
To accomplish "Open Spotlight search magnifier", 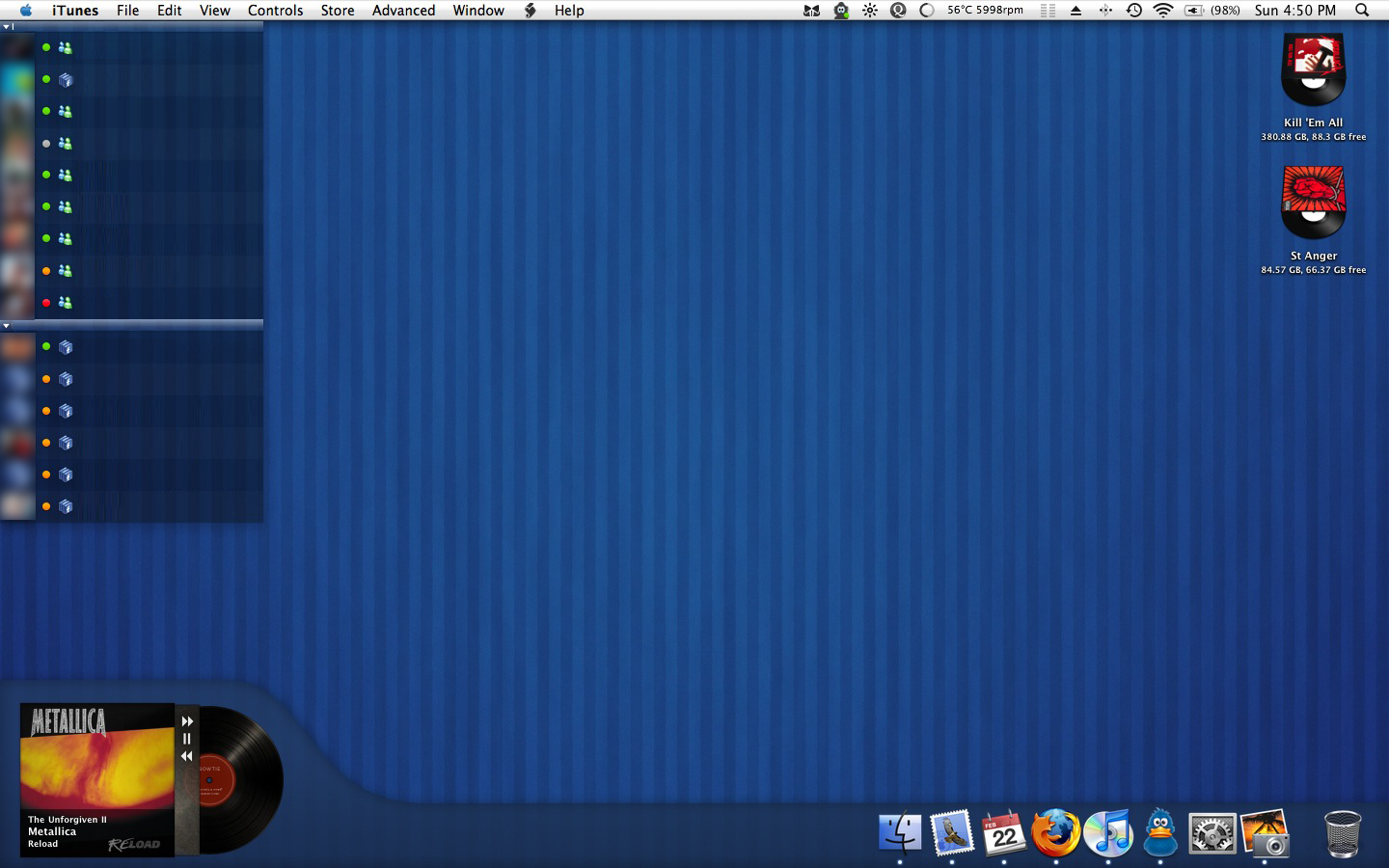I will tap(1362, 10).
